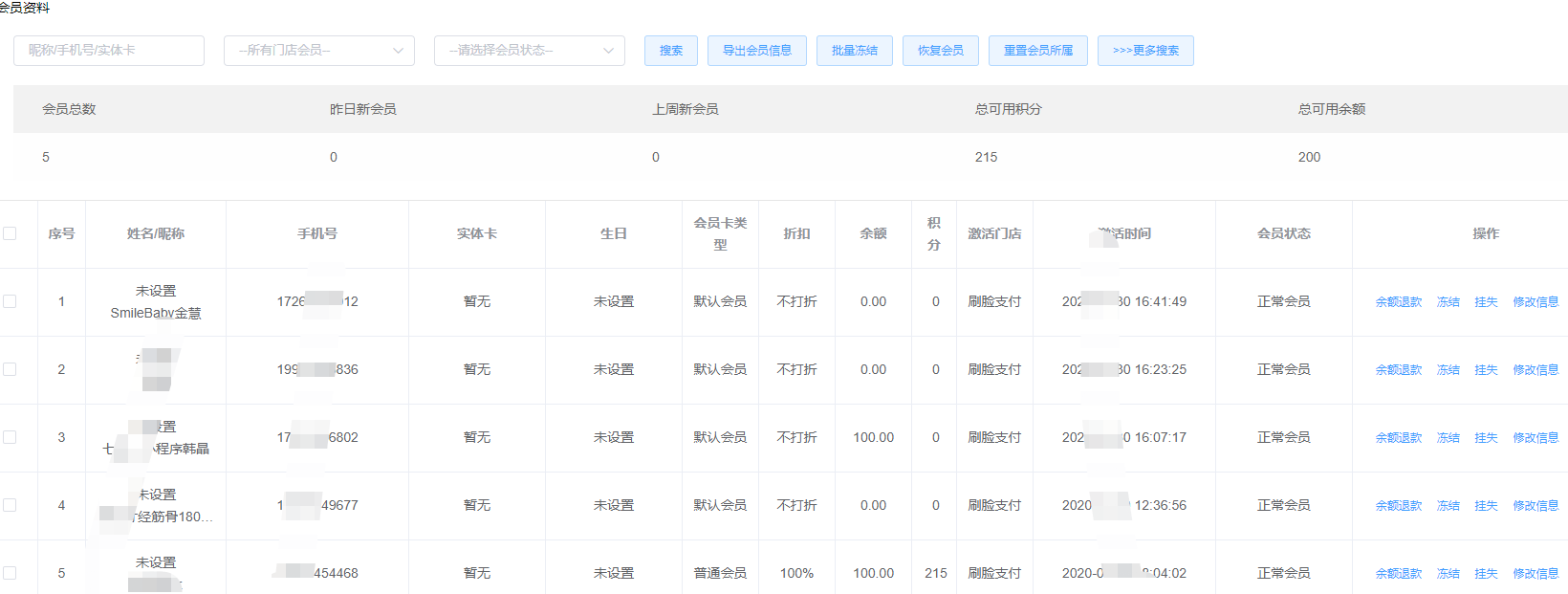The image size is (1568, 594).
Task: Open 修改信息 for member row 4
Action: [1535, 506]
